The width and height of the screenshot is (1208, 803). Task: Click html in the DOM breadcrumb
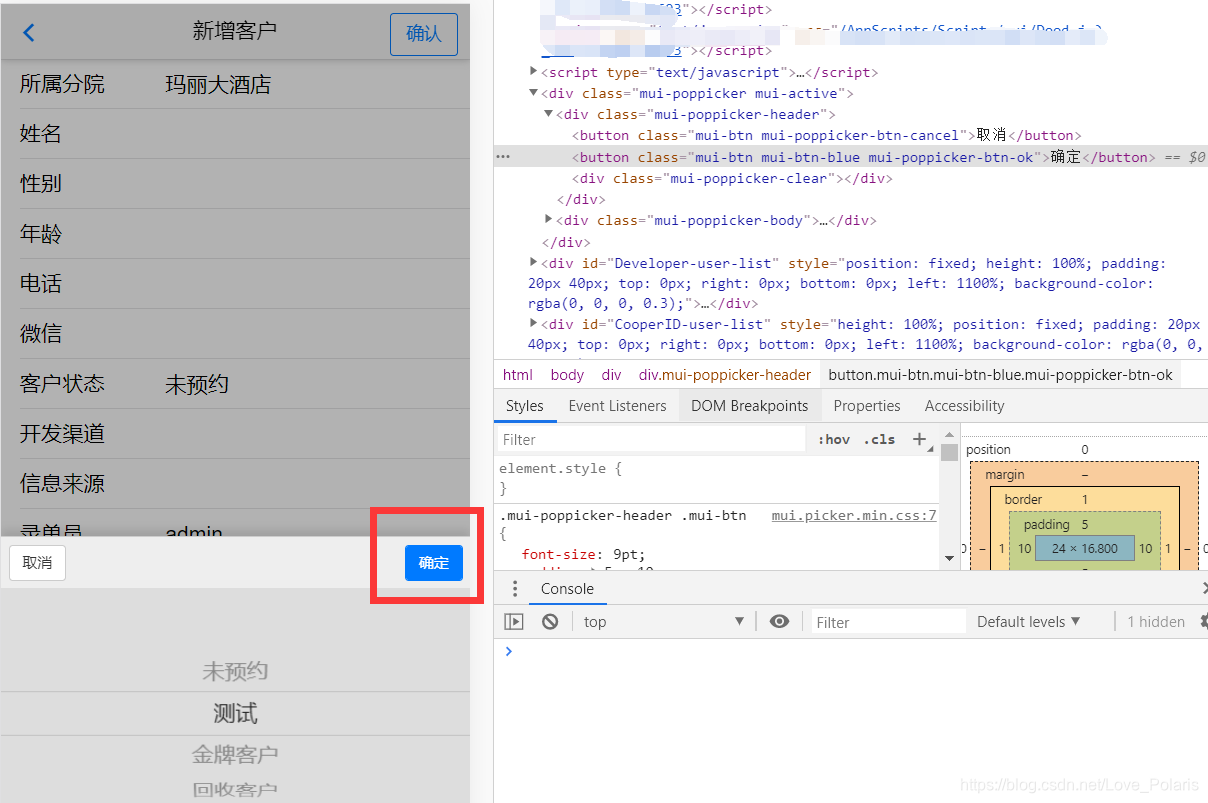[518, 375]
